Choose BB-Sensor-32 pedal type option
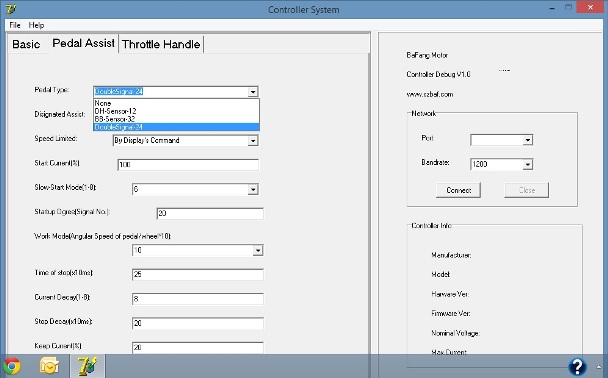This screenshot has width=608, height=378. click(x=176, y=119)
